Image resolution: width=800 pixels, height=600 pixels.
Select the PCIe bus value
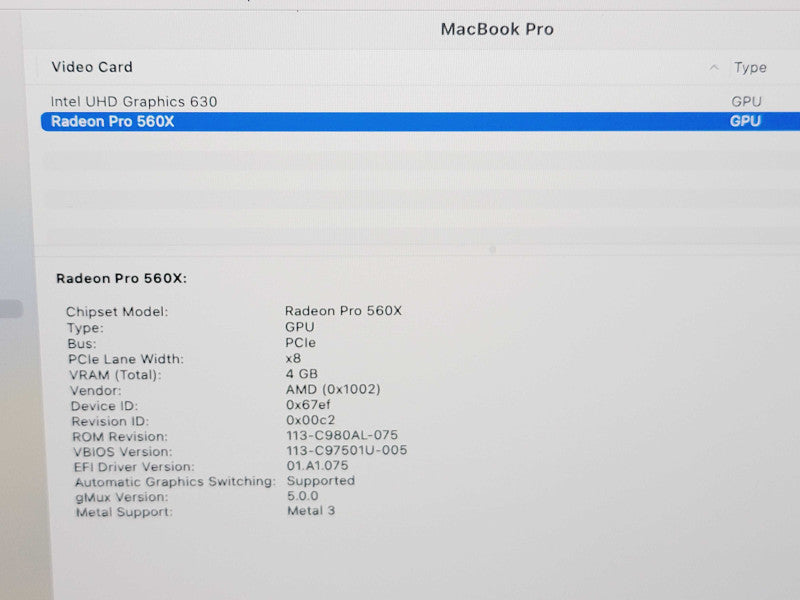click(x=301, y=343)
